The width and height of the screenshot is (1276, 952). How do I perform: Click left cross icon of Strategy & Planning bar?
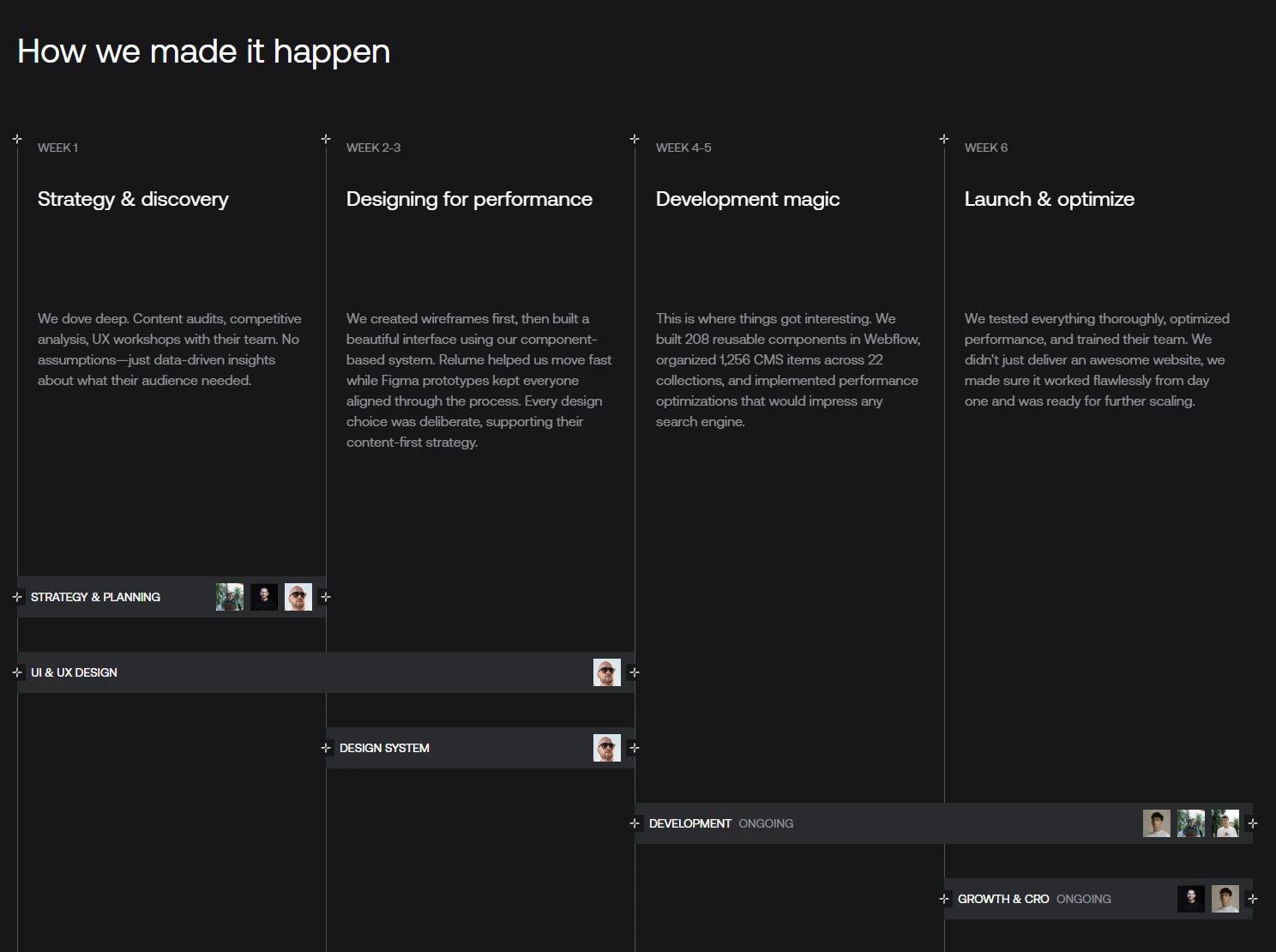17,597
